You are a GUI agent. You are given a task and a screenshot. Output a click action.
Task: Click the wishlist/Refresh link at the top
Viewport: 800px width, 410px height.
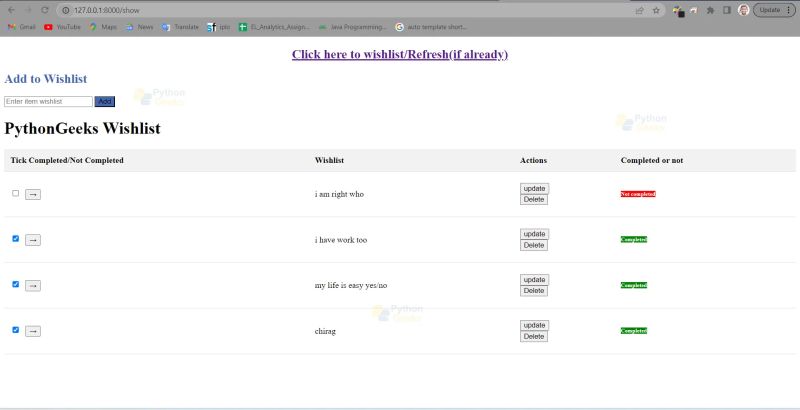tap(400, 55)
